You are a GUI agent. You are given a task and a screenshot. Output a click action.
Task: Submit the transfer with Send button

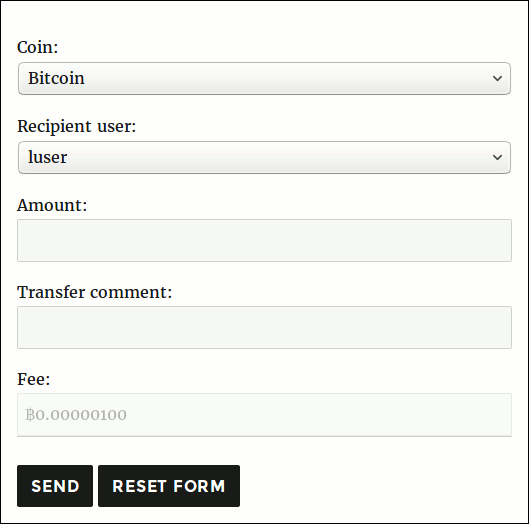(x=55, y=486)
